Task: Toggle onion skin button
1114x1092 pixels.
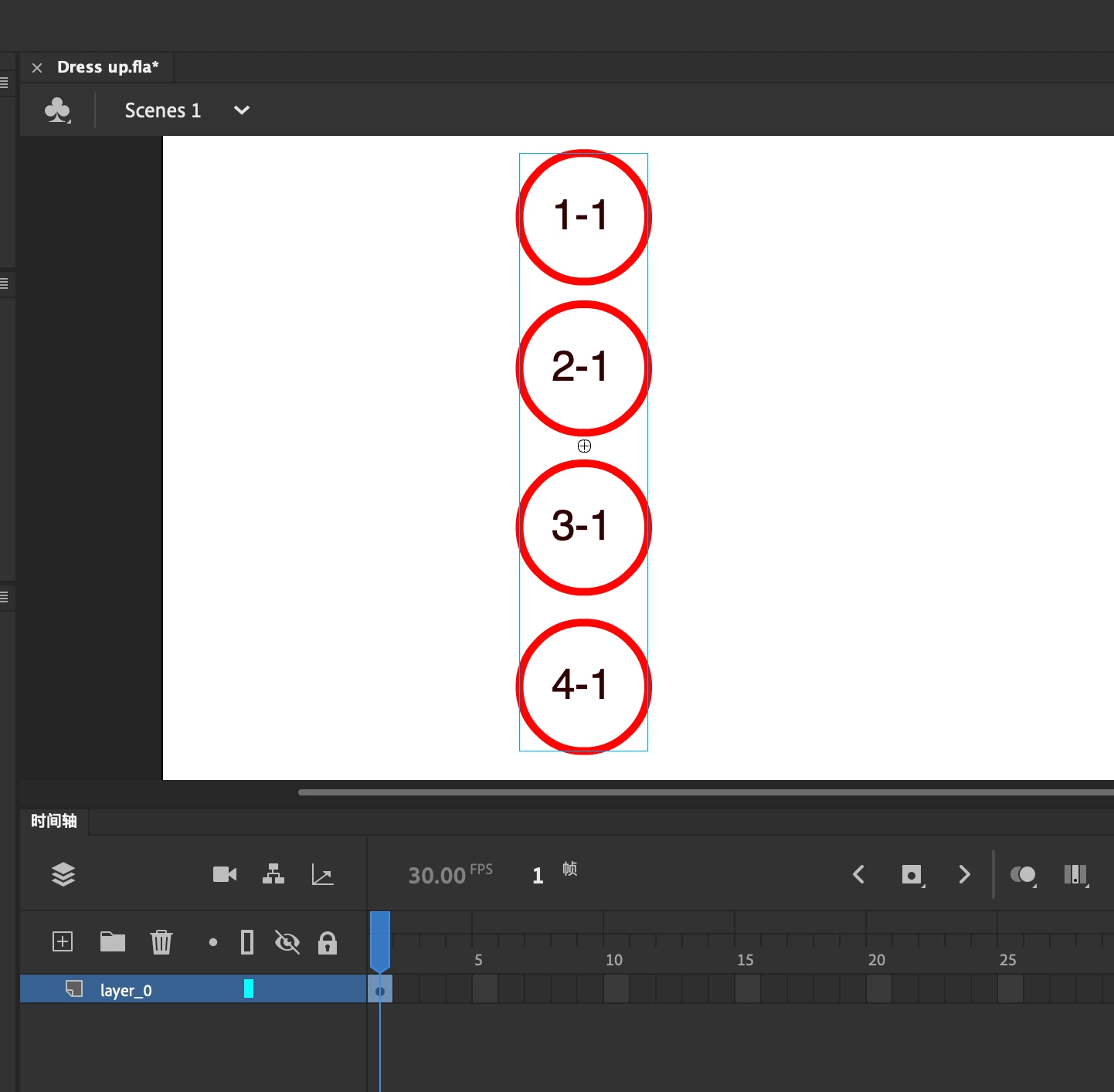Action: 1024,874
